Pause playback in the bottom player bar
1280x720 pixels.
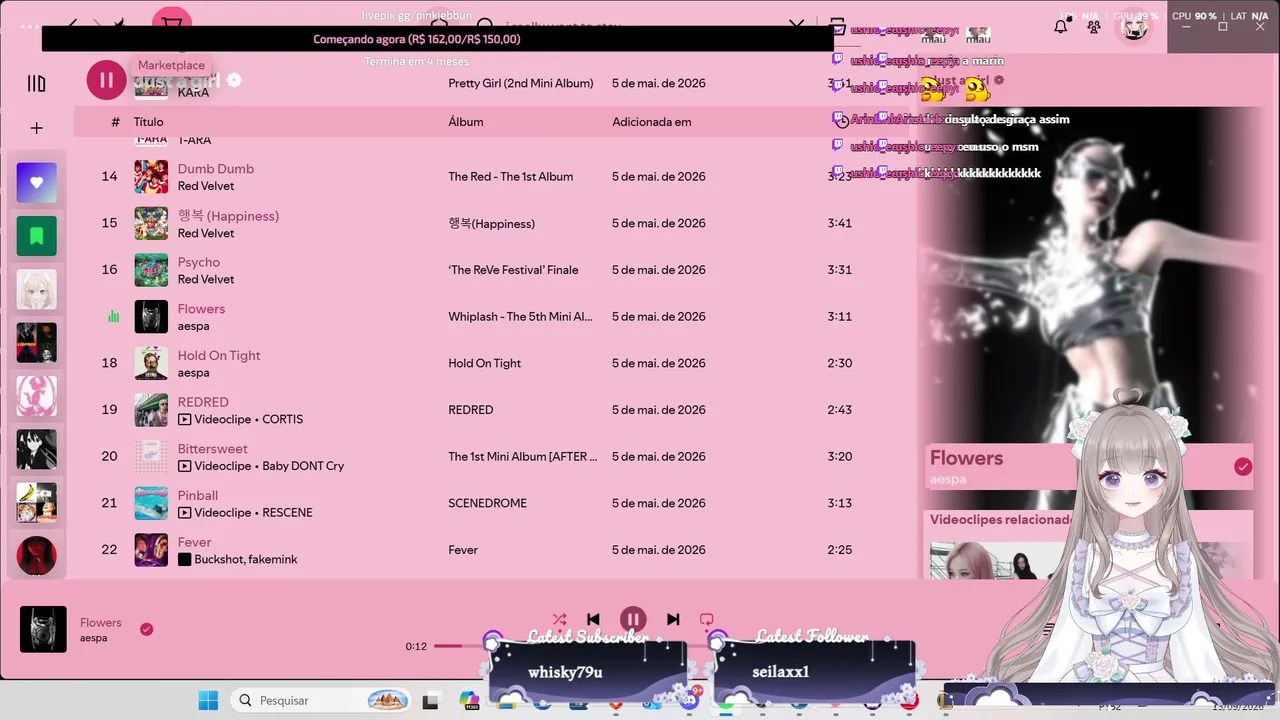point(633,620)
